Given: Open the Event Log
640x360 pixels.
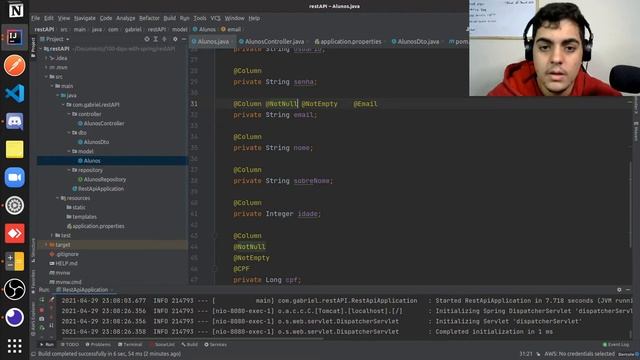Looking at the screenshot, I should (616, 345).
